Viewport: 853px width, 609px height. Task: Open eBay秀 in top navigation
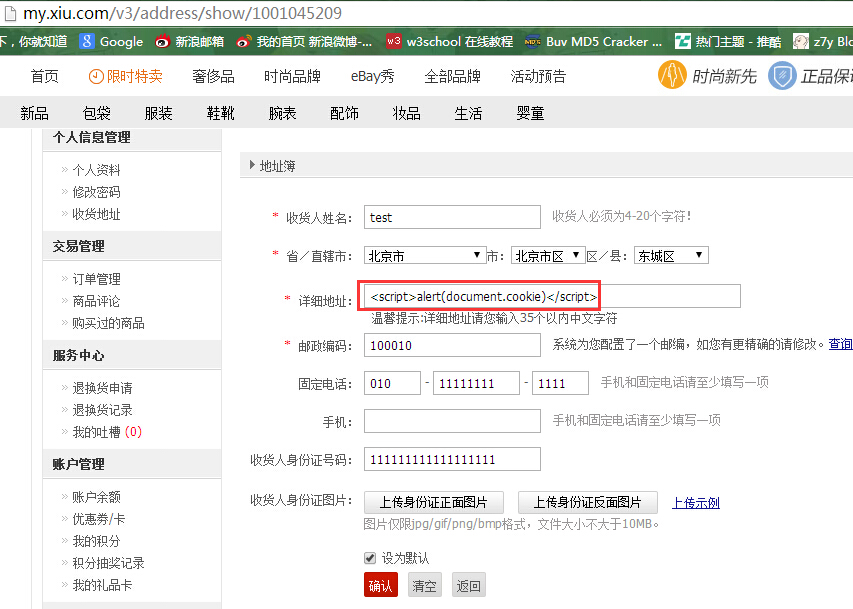click(373, 76)
